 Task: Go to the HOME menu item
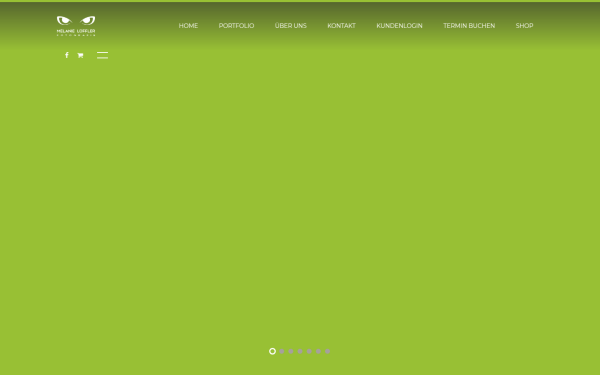[x=188, y=26]
